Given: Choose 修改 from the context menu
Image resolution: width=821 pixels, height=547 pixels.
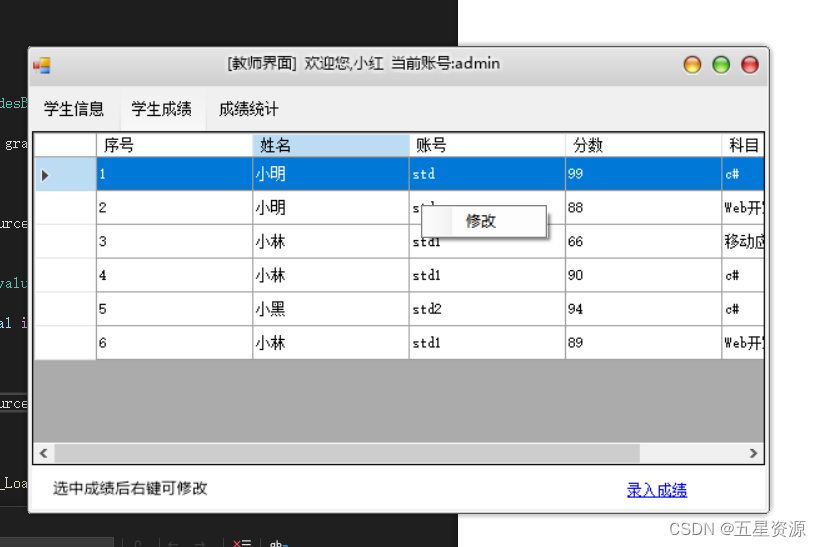Looking at the screenshot, I should pos(484,221).
